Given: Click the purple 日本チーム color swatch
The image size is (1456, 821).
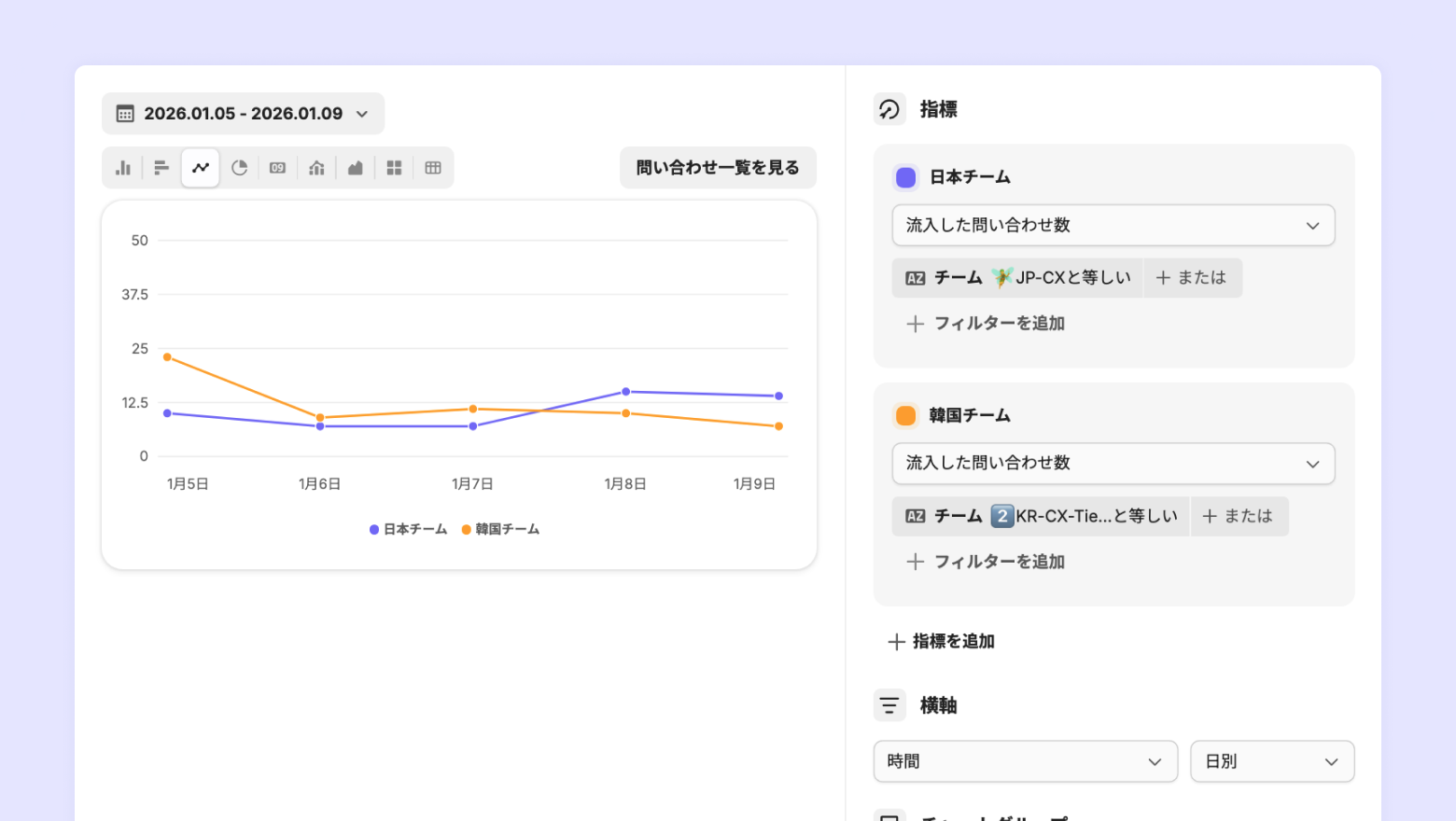Looking at the screenshot, I should [x=905, y=177].
